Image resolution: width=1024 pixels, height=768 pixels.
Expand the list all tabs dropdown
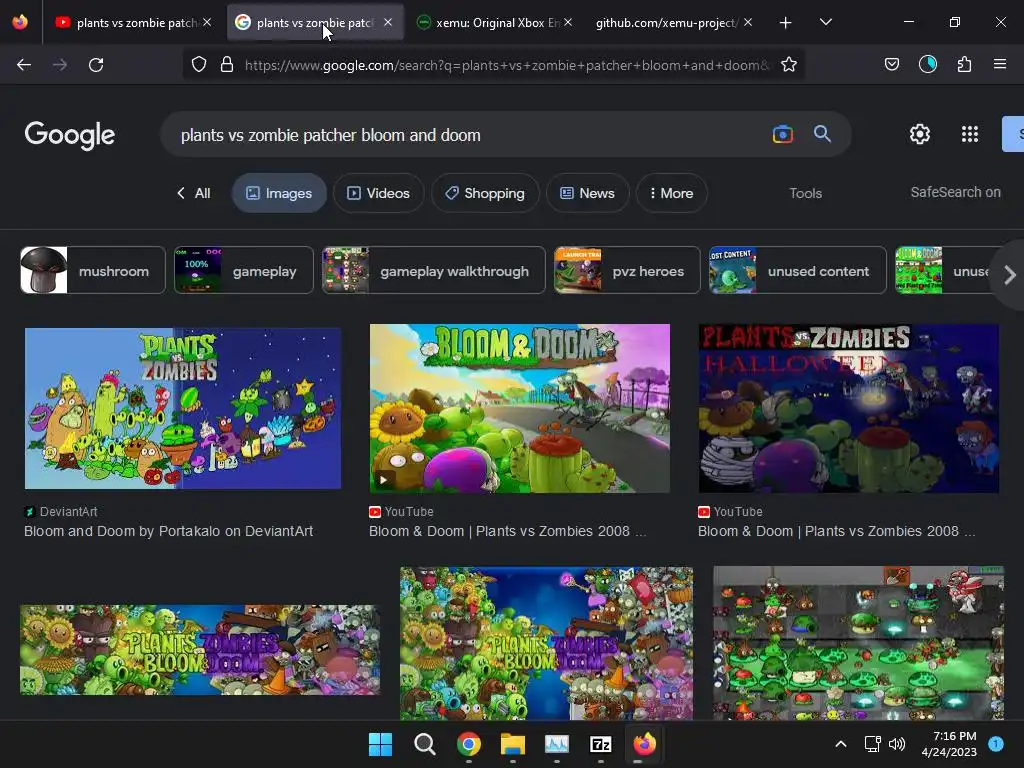pyautogui.click(x=826, y=22)
